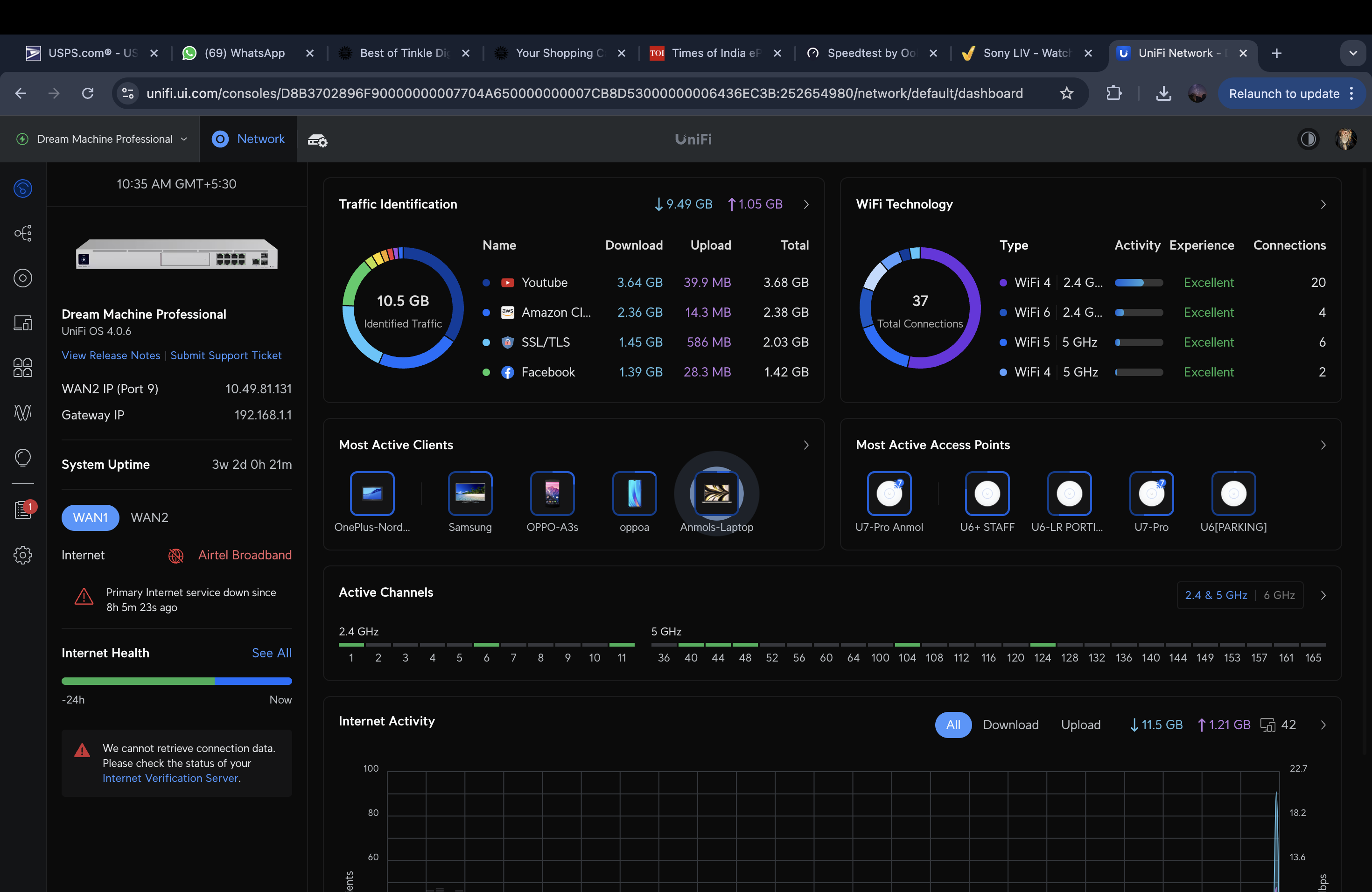Viewport: 1372px width, 892px height.
Task: Expand Most Active Access Points chevron
Action: click(1323, 445)
